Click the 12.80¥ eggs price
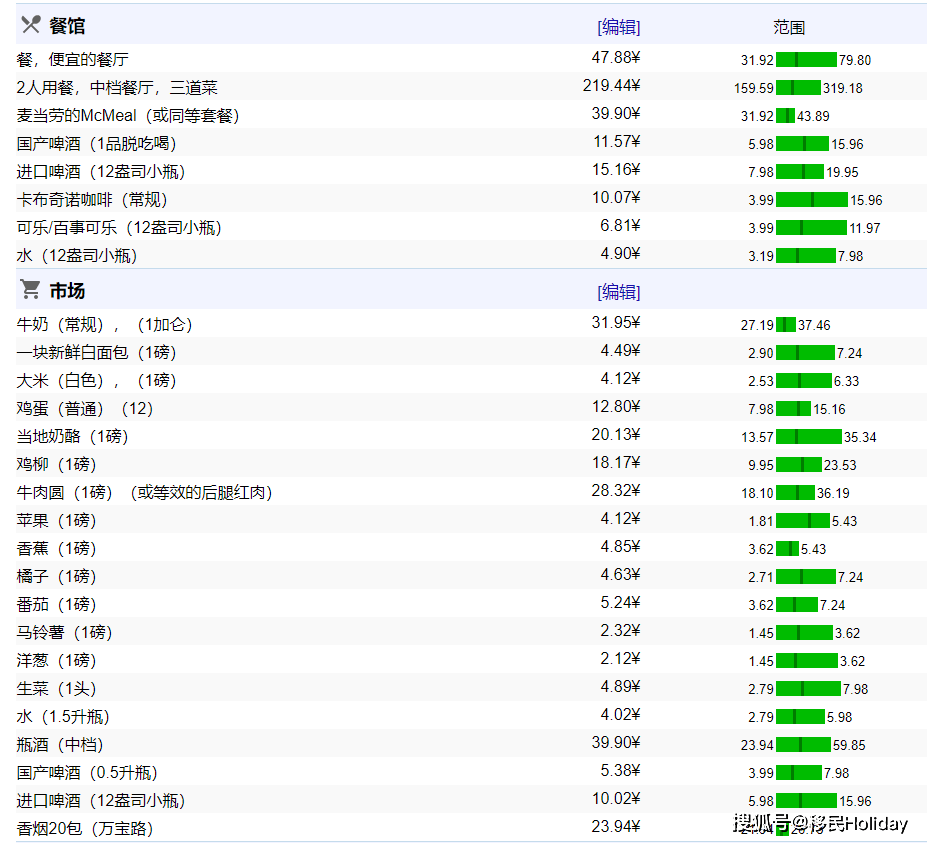The image size is (927, 843). click(x=616, y=407)
